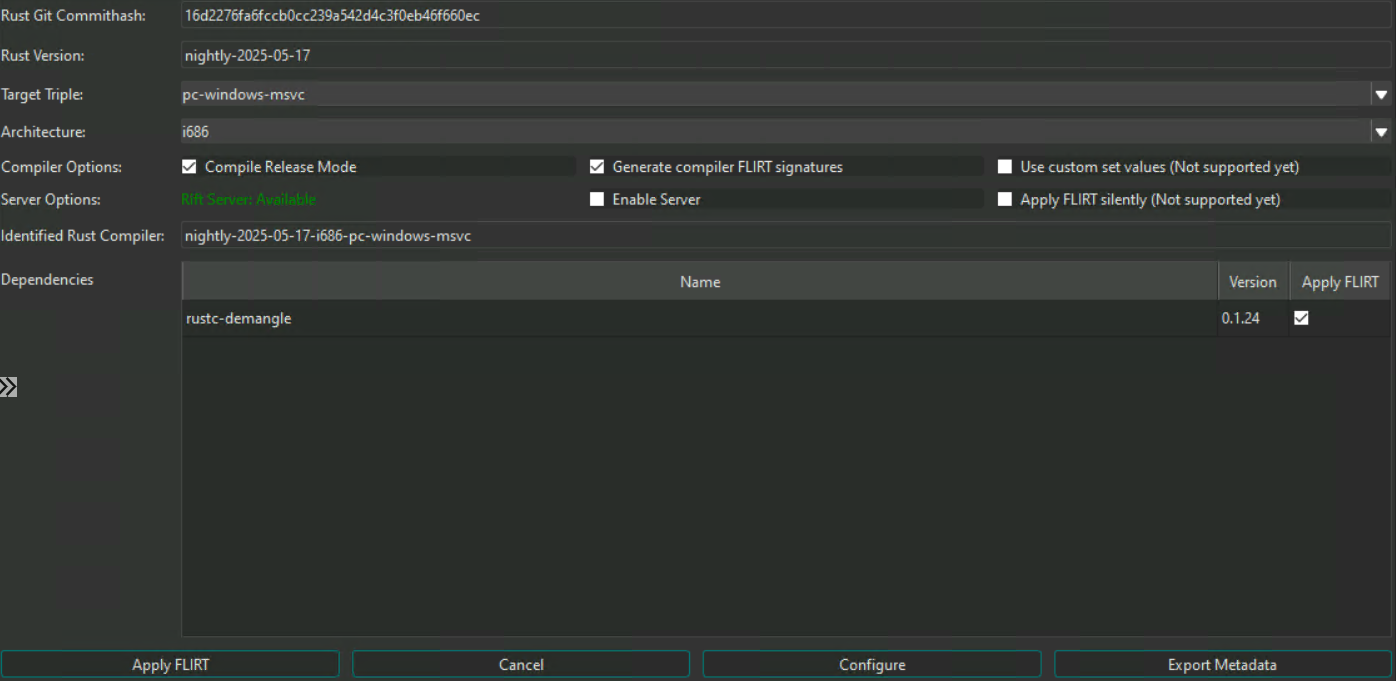The height and width of the screenshot is (681, 1396).
Task: Open the Configure button
Action: coord(872,664)
